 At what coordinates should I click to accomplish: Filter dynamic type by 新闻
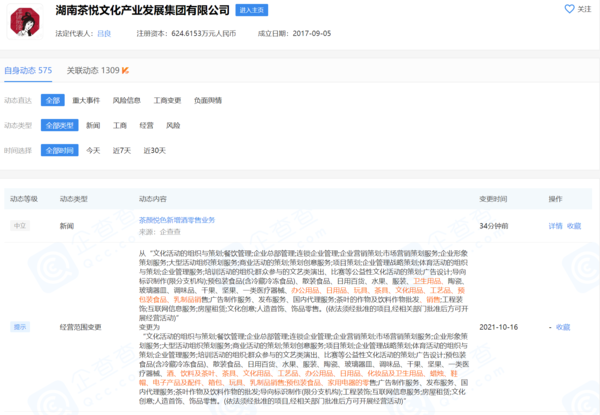click(93, 125)
